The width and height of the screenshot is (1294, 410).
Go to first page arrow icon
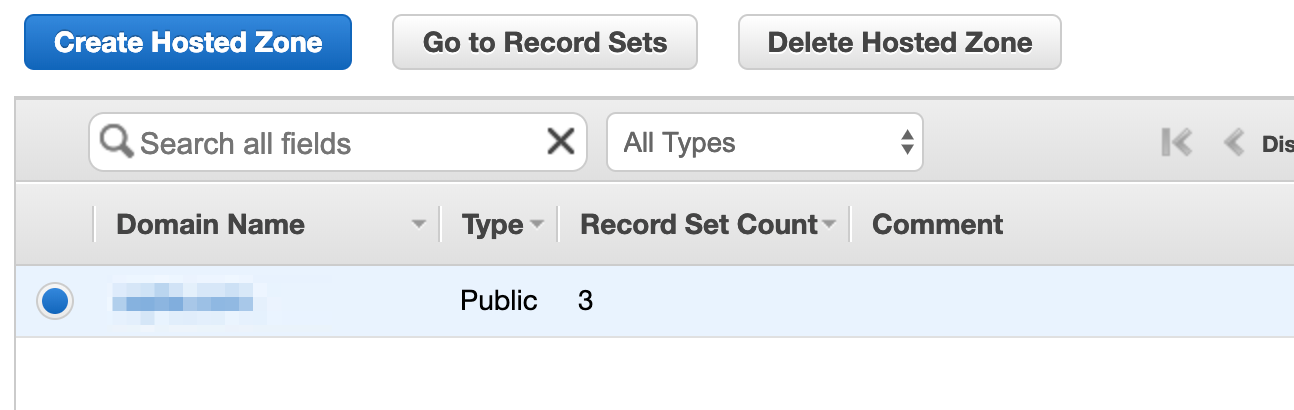coord(1176,143)
